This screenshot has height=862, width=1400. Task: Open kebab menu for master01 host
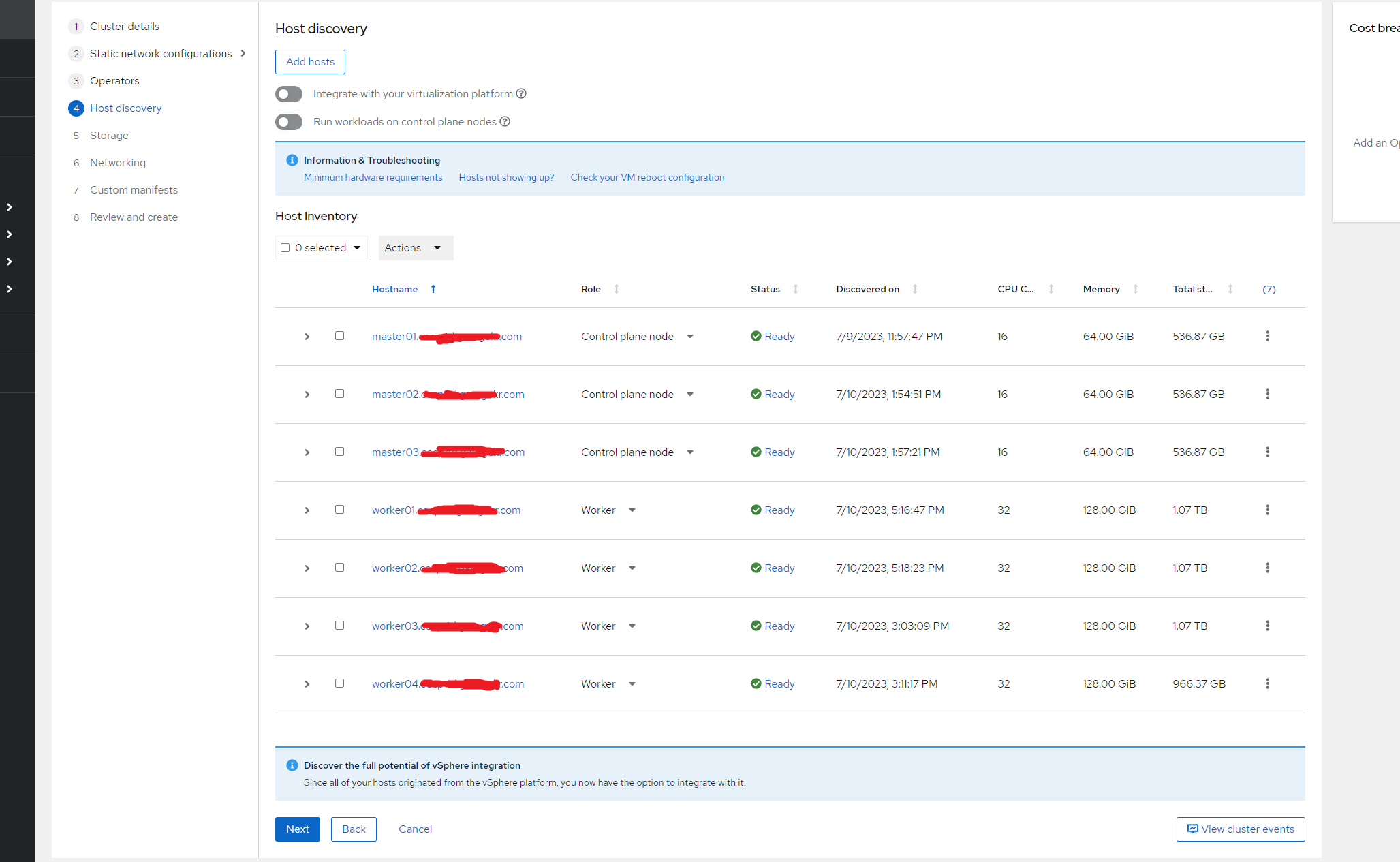1267,336
